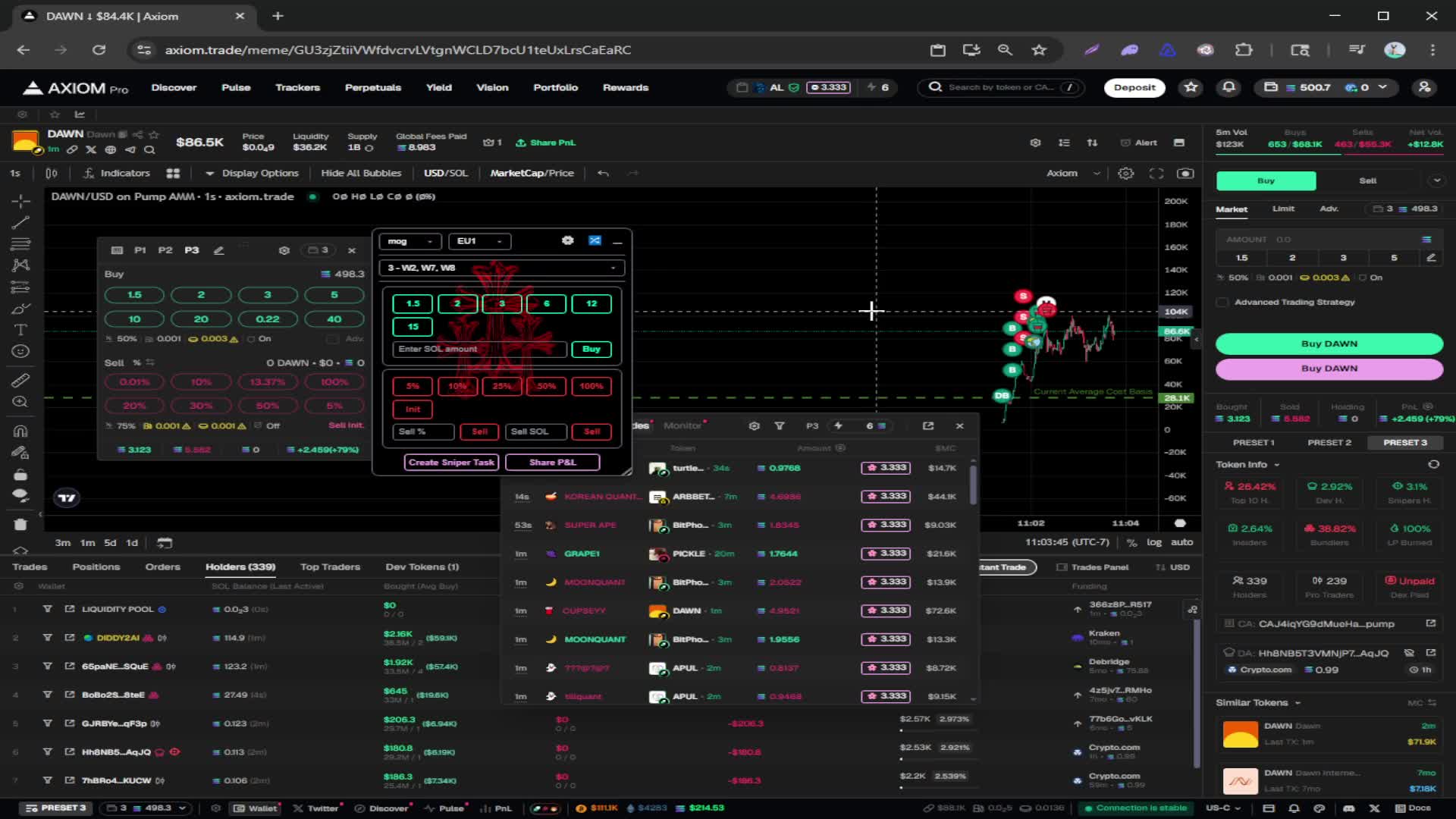Screen dimensions: 1456x819
Task: Expand the Similar Tokens section
Action: pyautogui.click(x=1258, y=702)
